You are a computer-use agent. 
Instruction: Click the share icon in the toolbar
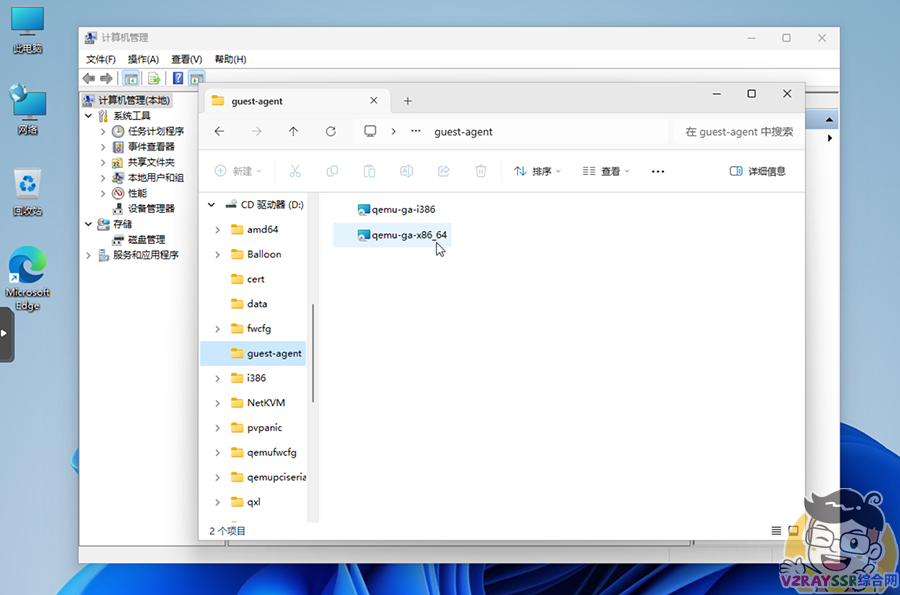click(443, 171)
